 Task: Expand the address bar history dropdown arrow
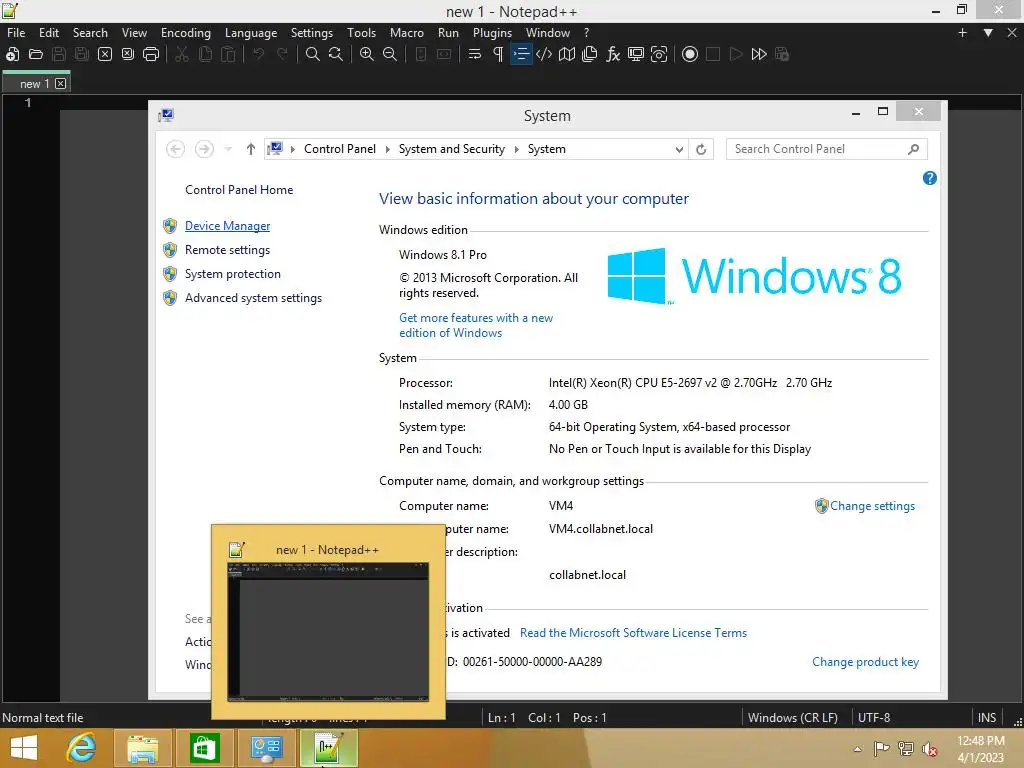pos(679,150)
